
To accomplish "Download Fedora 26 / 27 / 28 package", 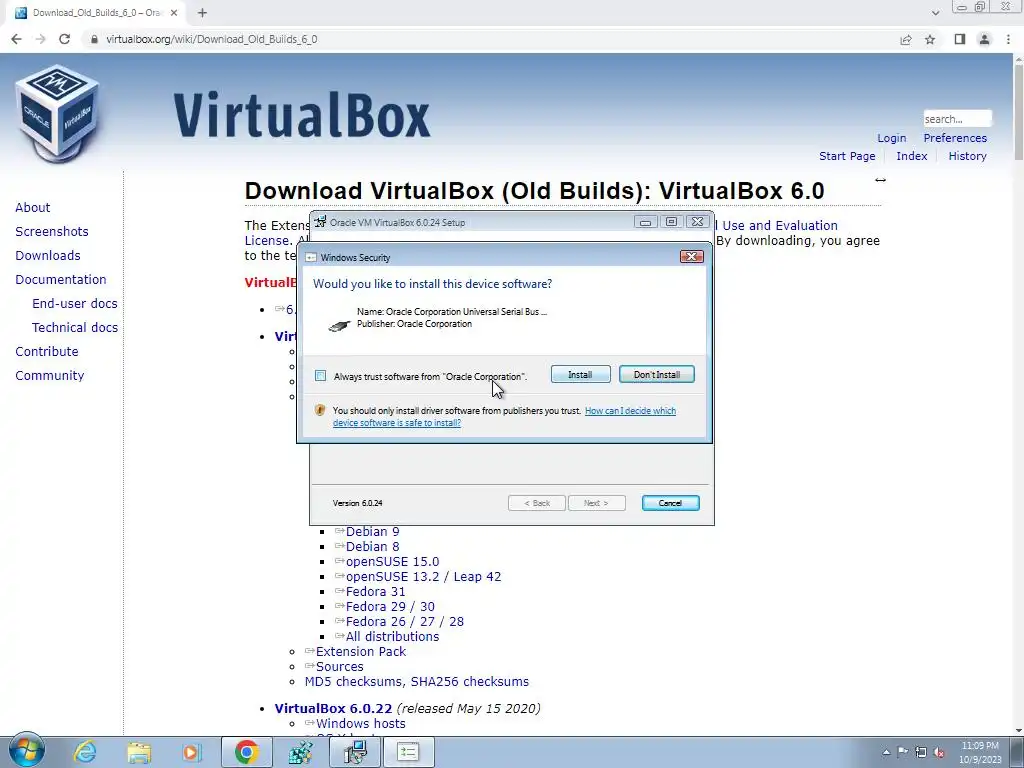I will point(405,622).
